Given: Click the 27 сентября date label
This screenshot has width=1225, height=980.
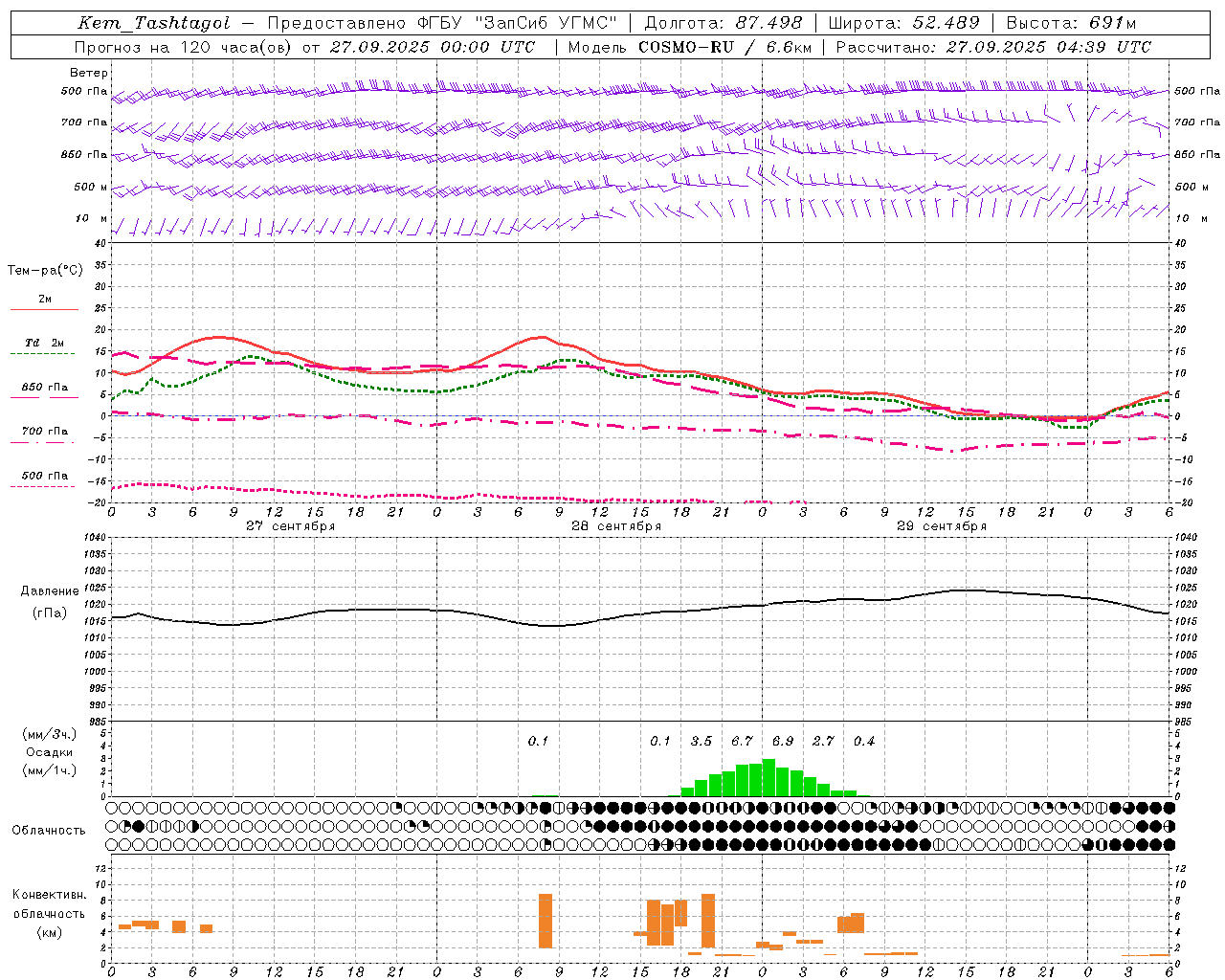Looking at the screenshot, I should [x=290, y=526].
